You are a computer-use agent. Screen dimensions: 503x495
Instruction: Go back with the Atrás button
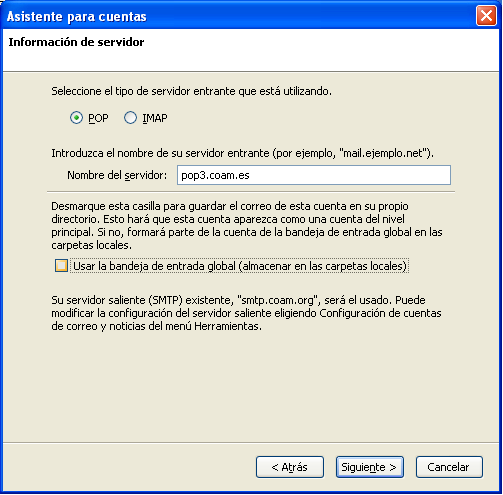coord(290,467)
